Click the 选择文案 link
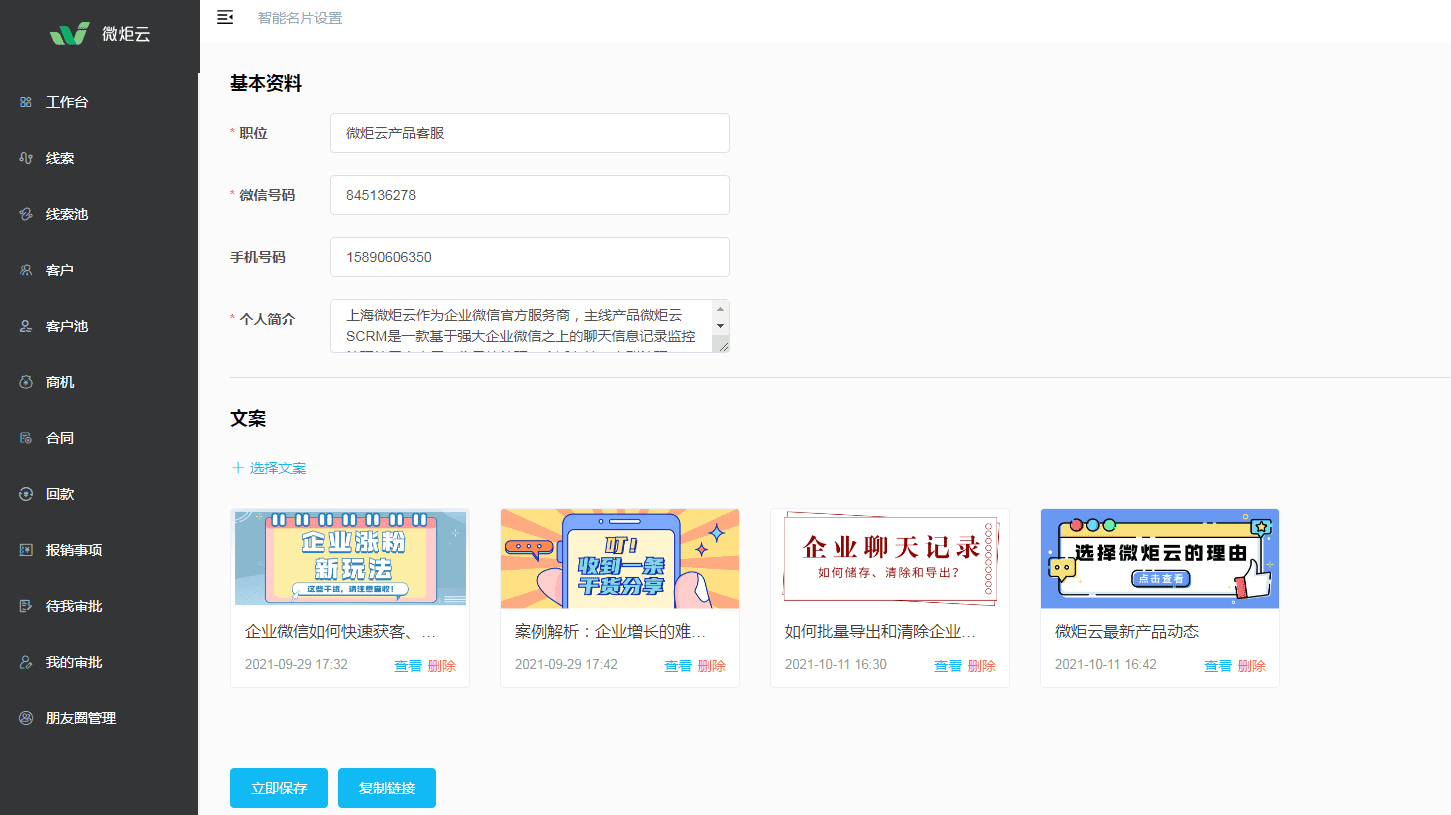Image resolution: width=1451 pixels, height=815 pixels. coord(278,468)
